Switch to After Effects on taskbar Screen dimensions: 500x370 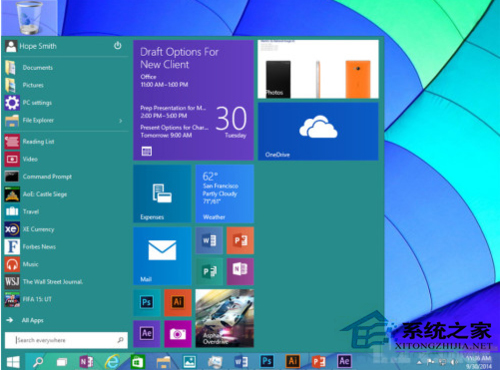tap(344, 361)
